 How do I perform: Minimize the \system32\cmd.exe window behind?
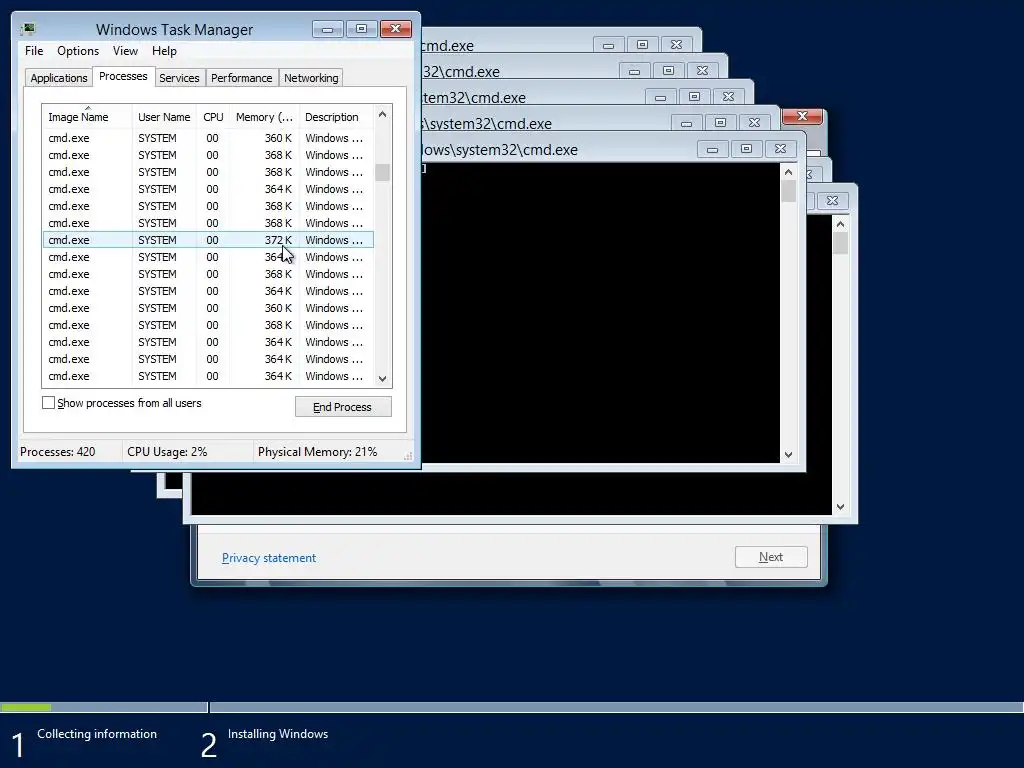tap(686, 123)
